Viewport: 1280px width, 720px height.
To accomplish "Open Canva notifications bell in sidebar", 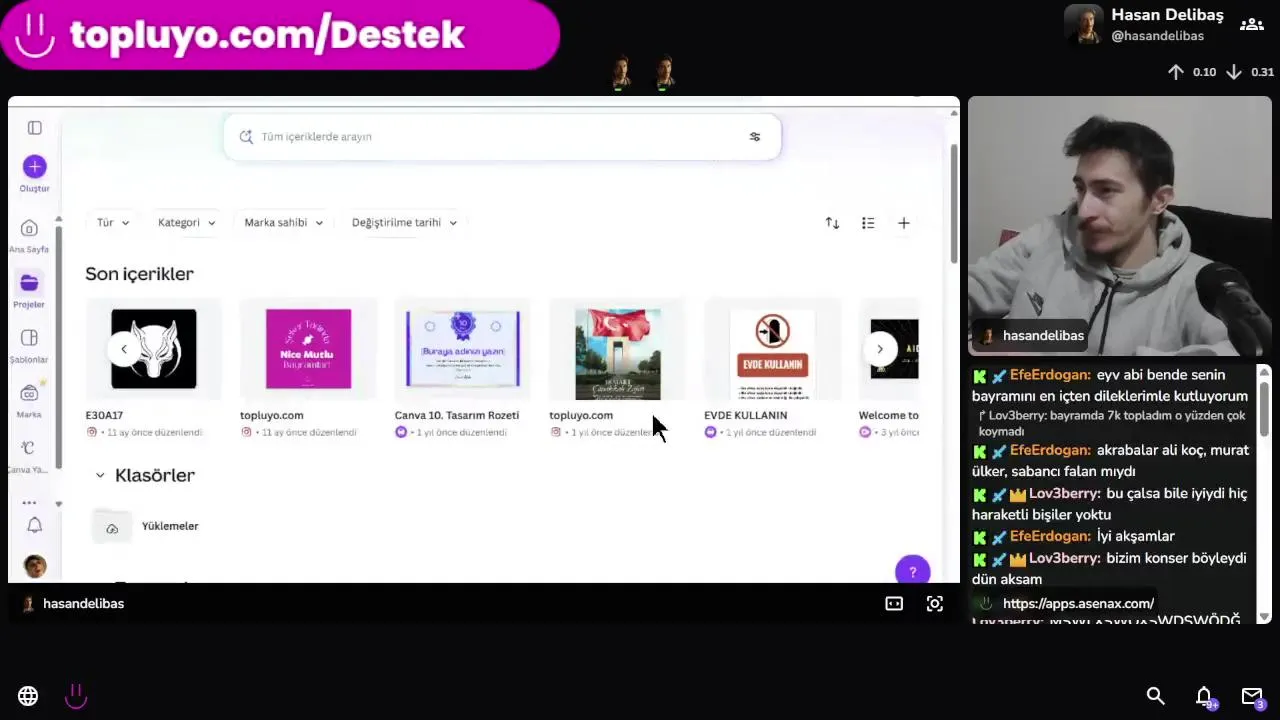I will pos(34,525).
